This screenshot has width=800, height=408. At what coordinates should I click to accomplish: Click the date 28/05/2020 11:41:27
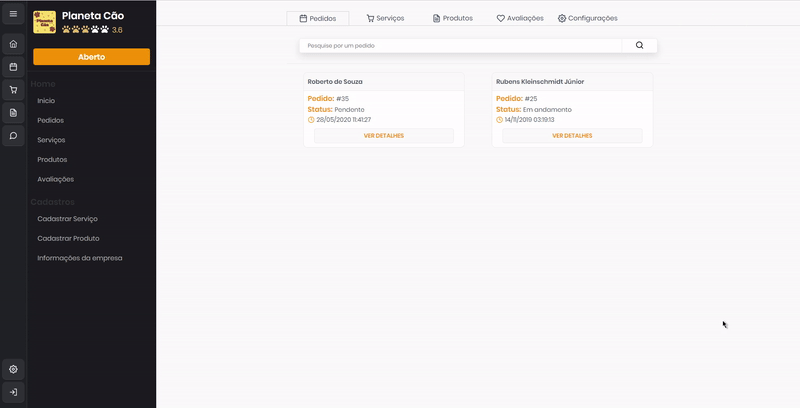[343, 120]
